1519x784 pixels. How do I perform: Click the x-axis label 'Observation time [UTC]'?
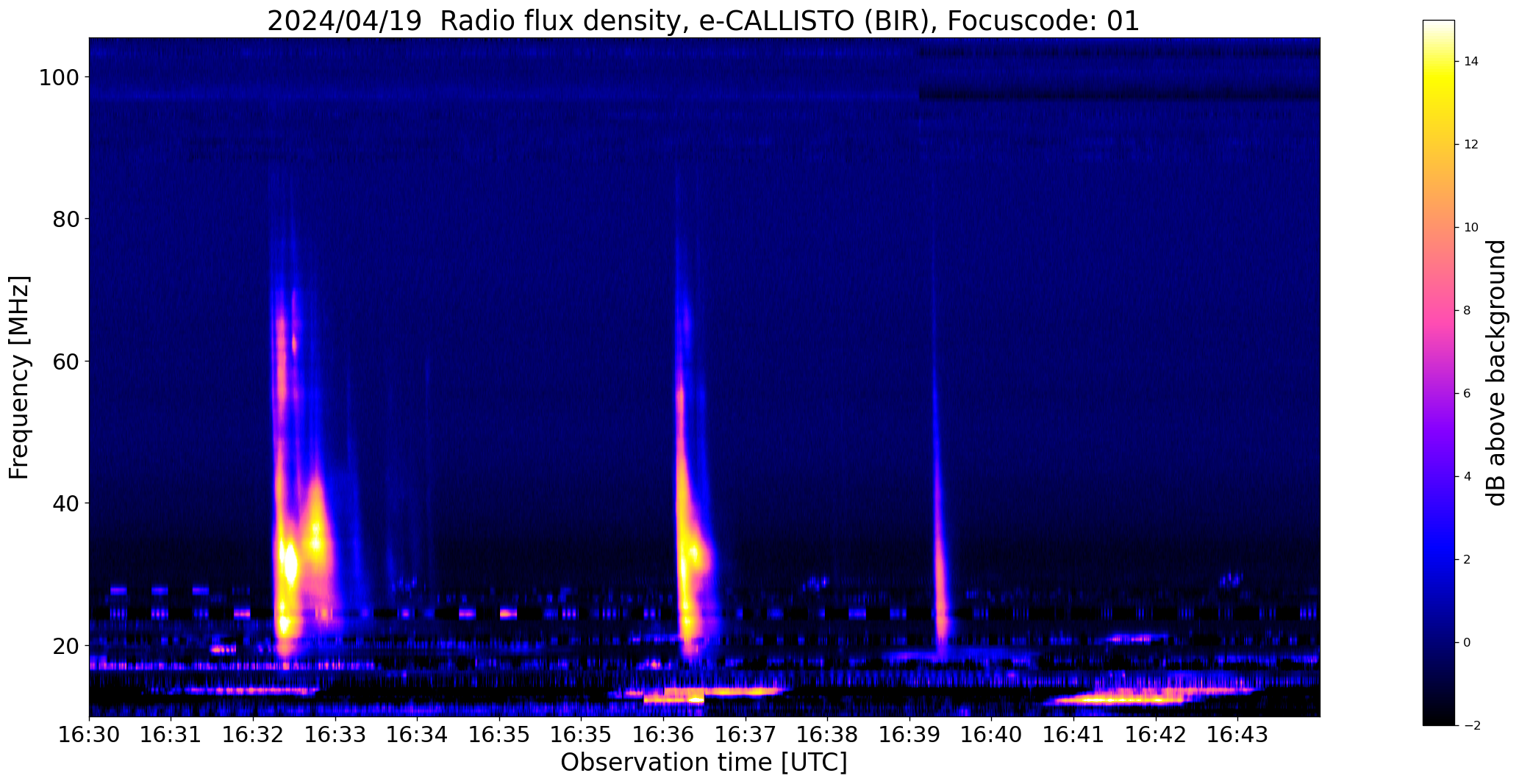(704, 762)
